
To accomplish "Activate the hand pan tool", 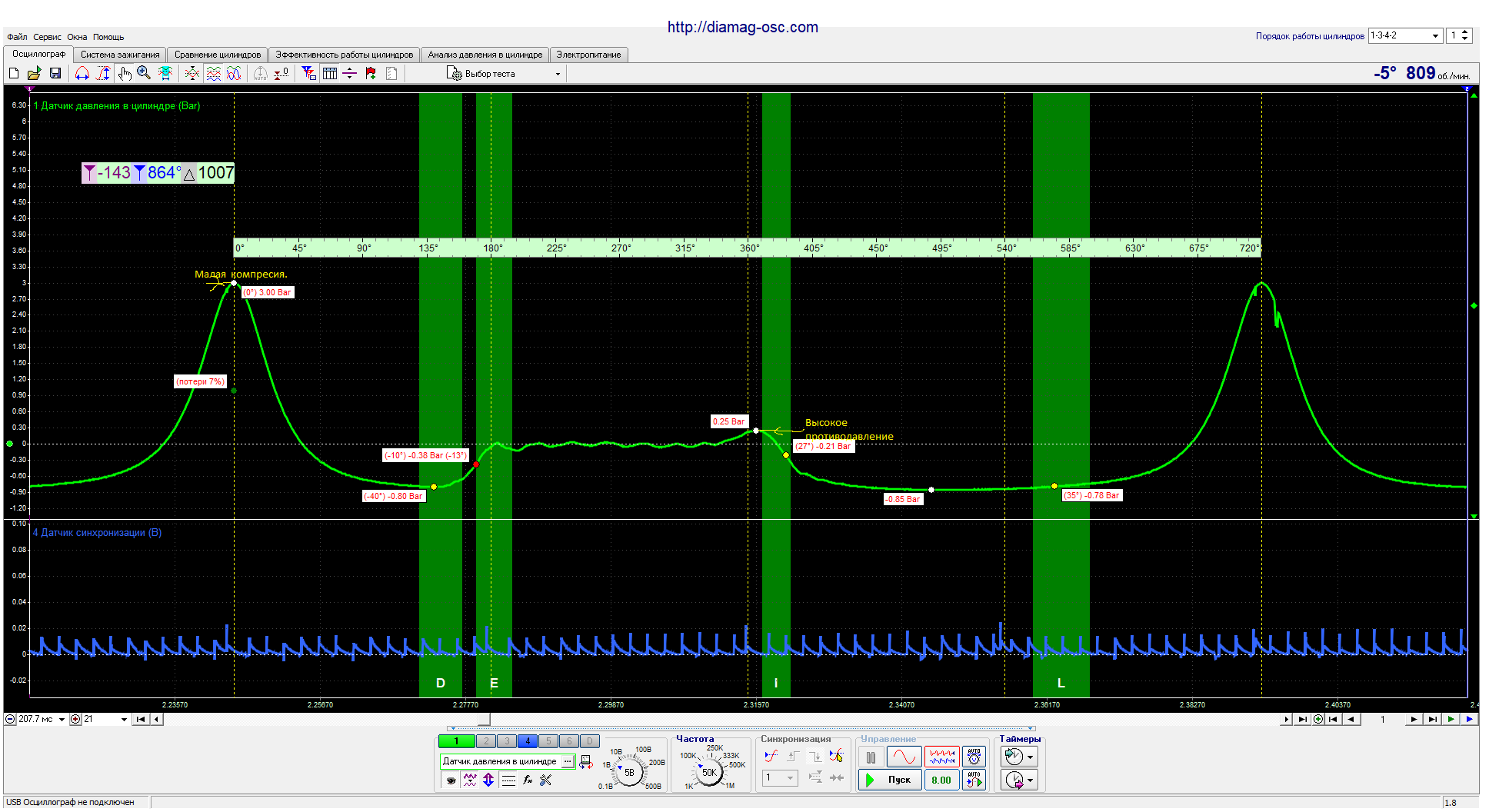I will 125,73.
